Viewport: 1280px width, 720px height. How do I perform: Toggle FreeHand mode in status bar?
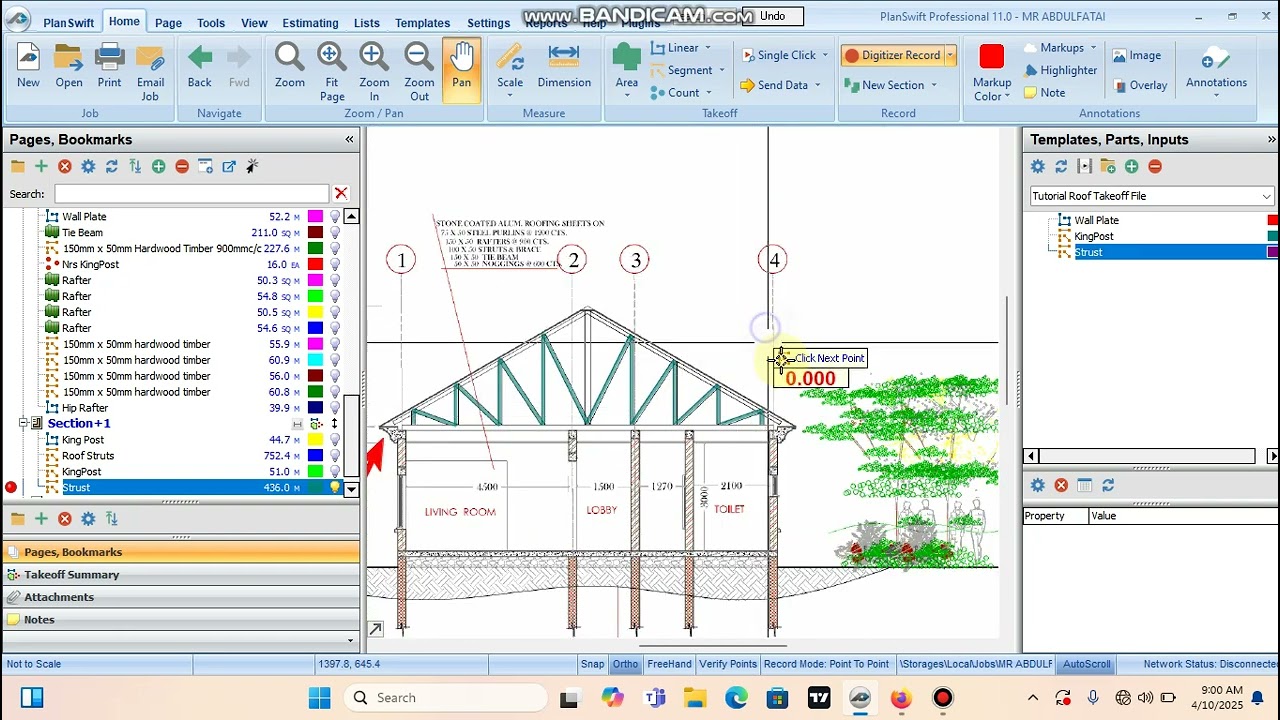[x=669, y=664]
